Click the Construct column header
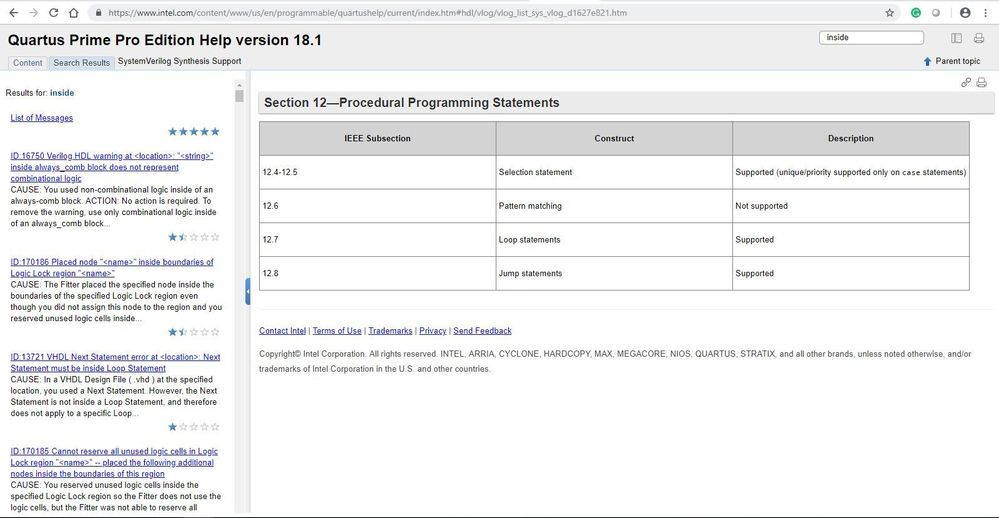This screenshot has width=999, height=518. coord(614,138)
